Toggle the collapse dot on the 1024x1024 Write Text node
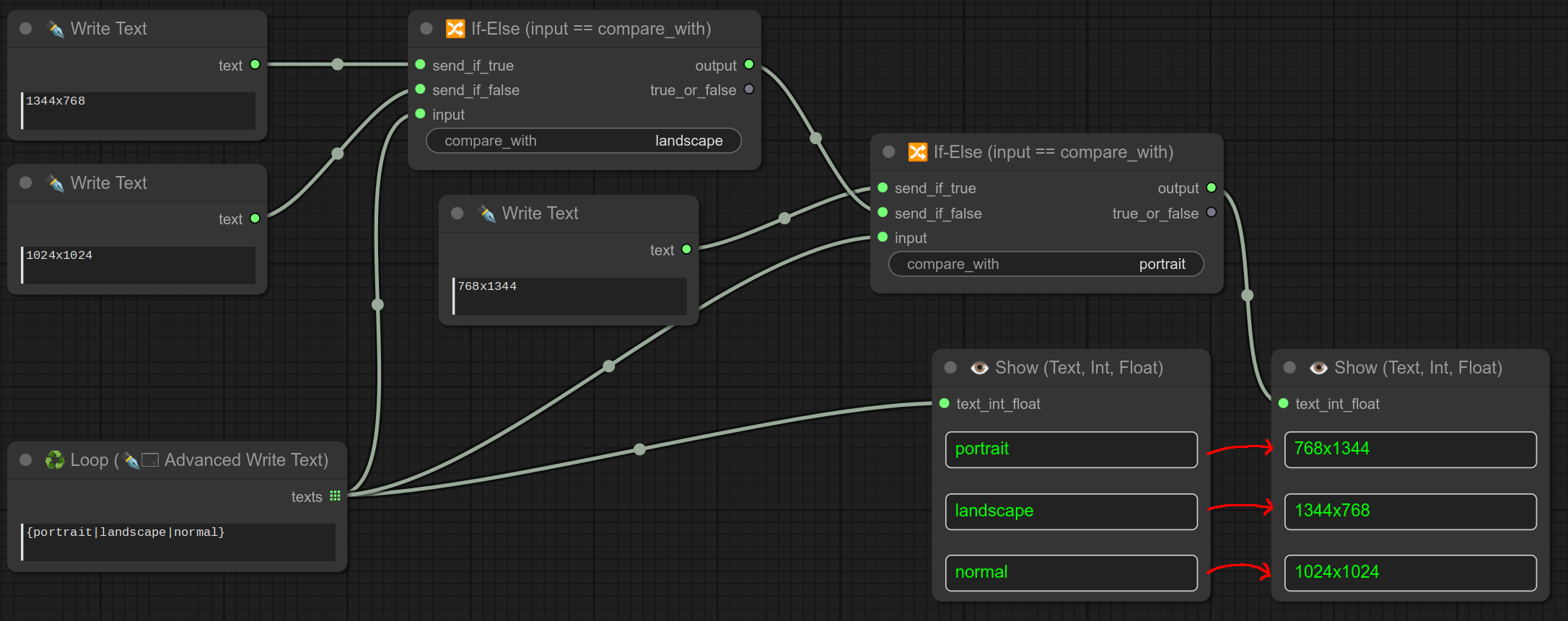1568x621 pixels. pos(26,183)
